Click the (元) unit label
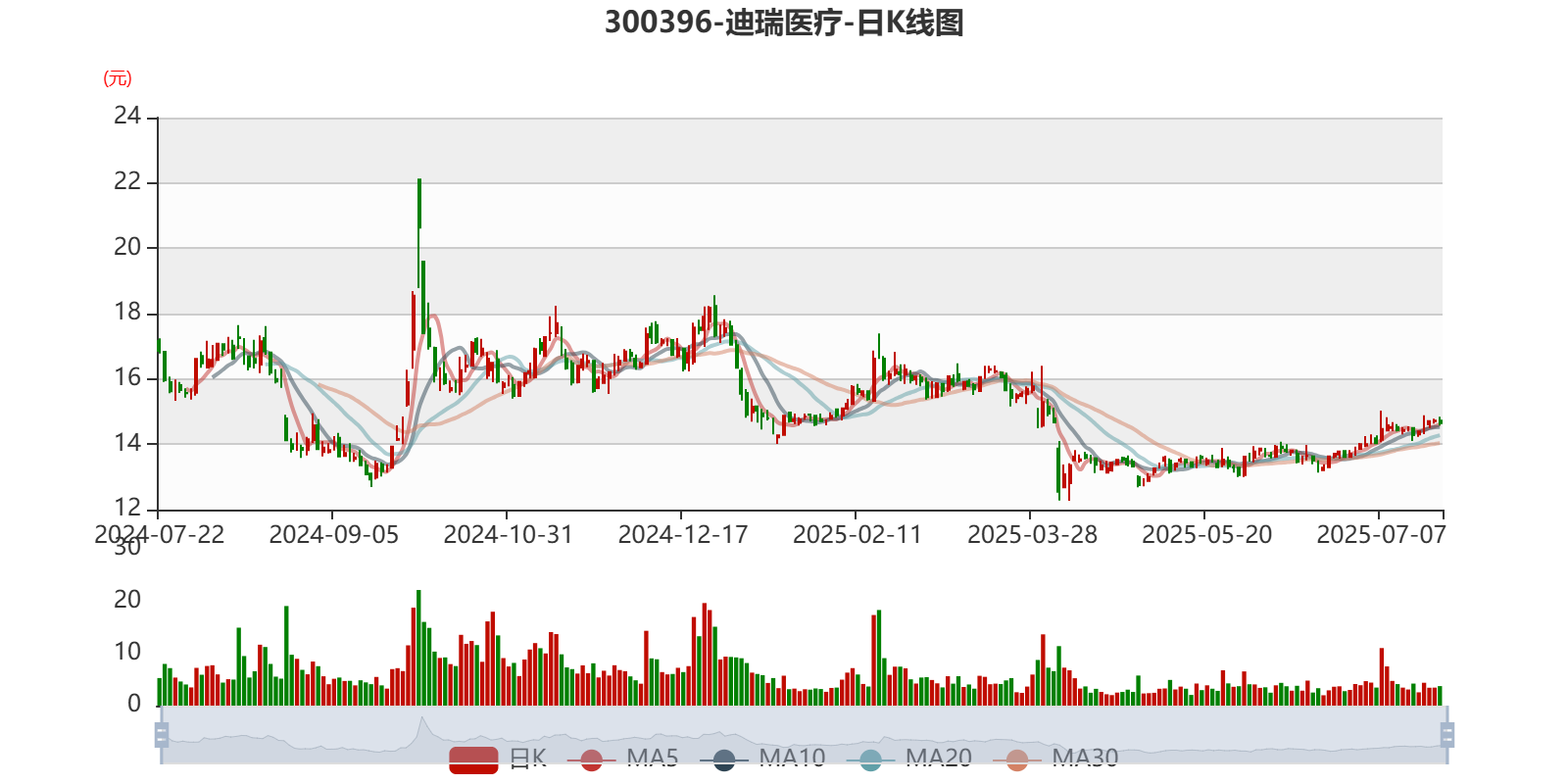Viewport: 1568px width, 784px height. pos(118,78)
